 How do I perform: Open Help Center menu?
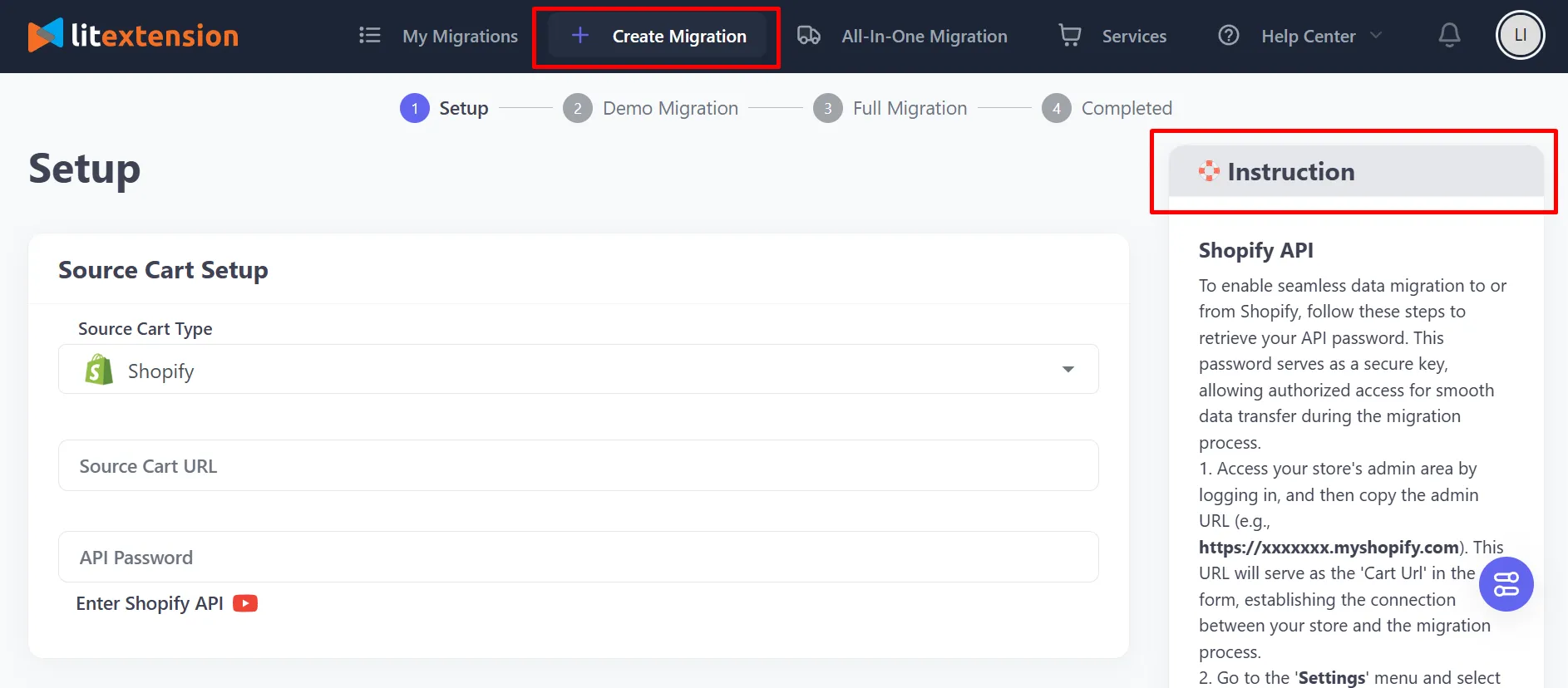pyautogui.click(x=1308, y=36)
